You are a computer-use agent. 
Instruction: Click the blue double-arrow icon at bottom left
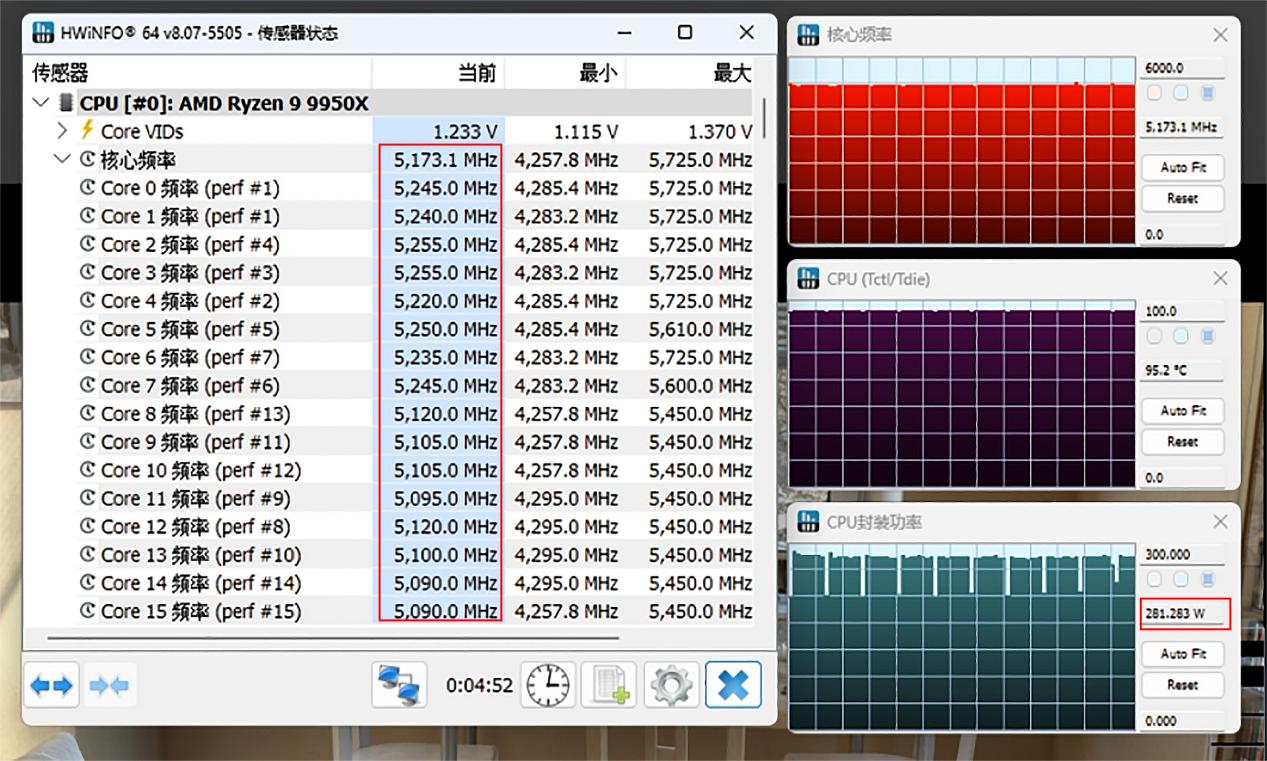coord(50,684)
